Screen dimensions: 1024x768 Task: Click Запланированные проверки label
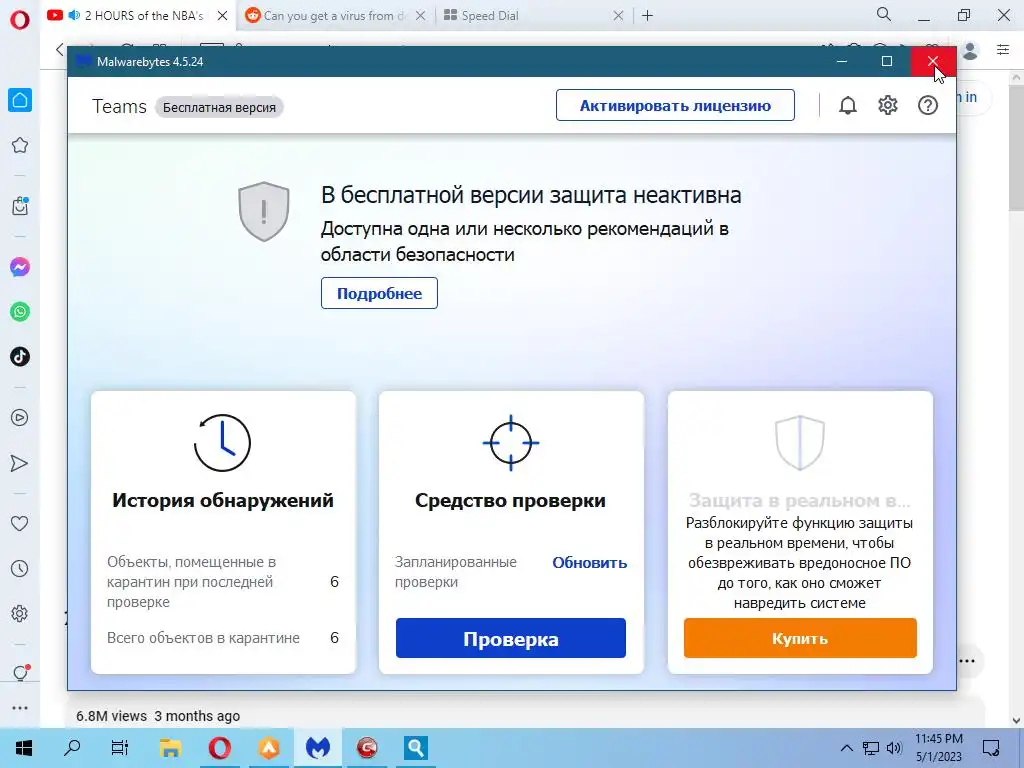pyautogui.click(x=455, y=571)
